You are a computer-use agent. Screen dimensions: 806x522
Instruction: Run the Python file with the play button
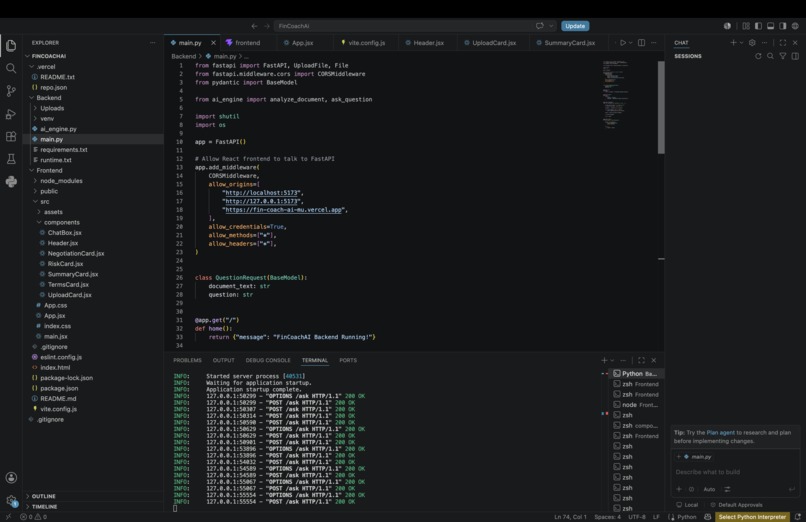point(622,43)
